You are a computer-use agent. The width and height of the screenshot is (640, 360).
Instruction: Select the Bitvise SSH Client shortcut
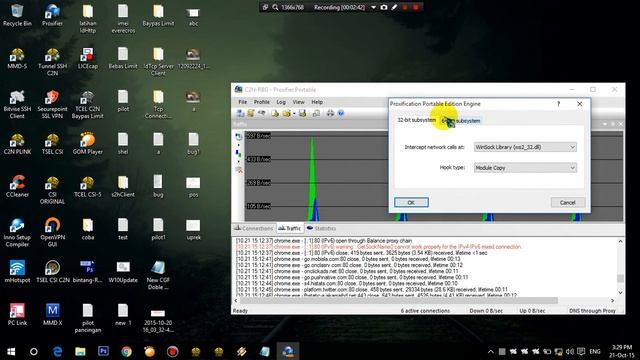[x=17, y=104]
